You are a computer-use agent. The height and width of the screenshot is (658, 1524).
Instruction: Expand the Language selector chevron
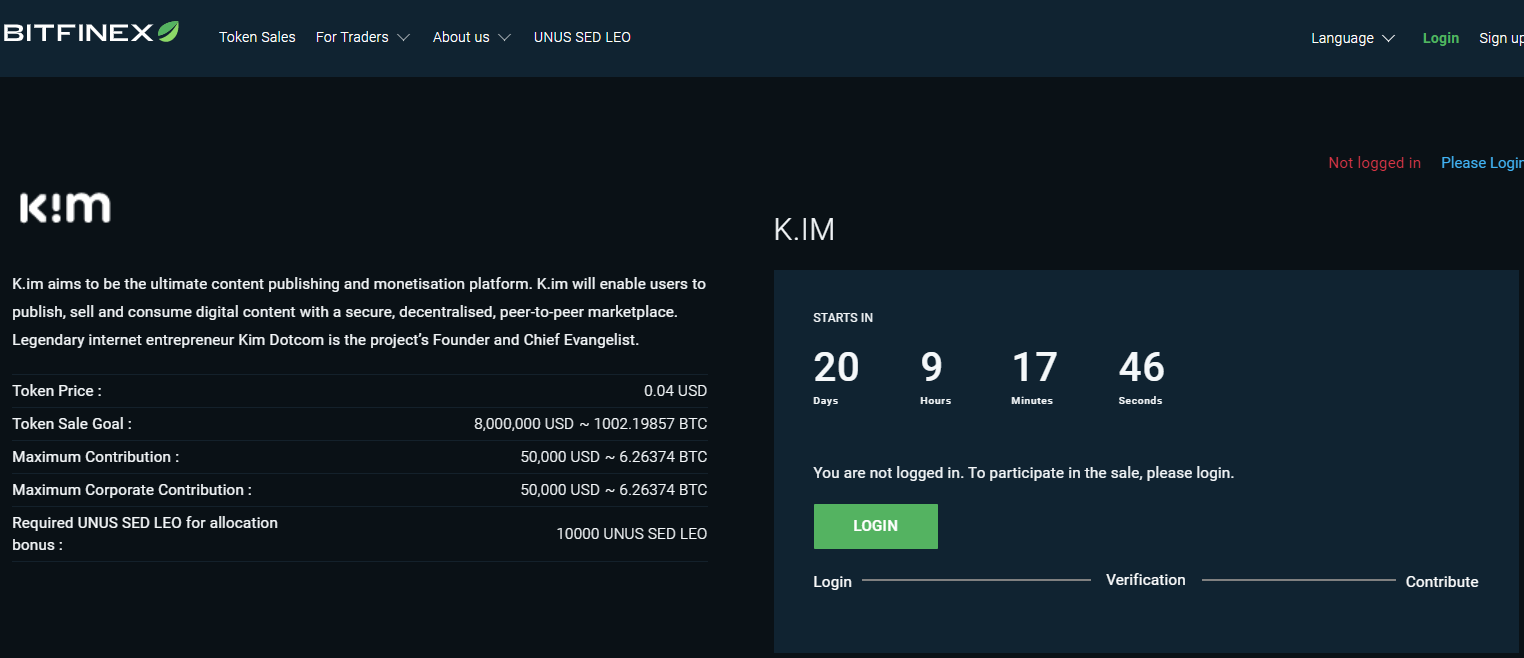pos(1388,39)
